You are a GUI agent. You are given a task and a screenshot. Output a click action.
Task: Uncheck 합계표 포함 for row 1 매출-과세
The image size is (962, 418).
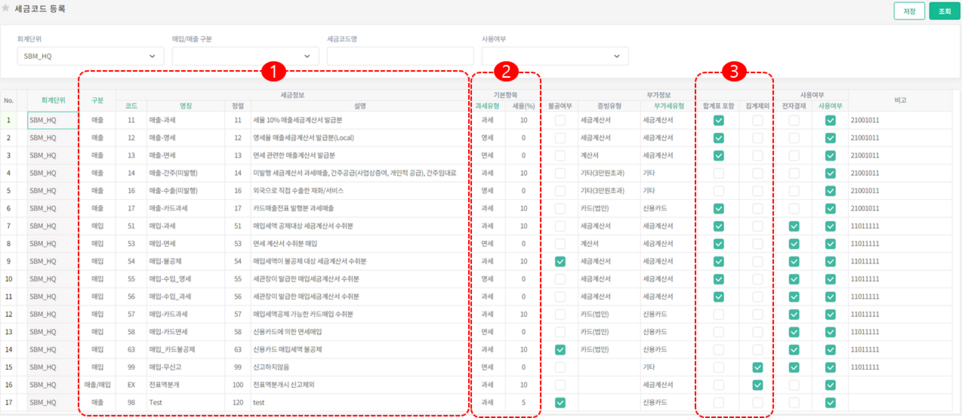[718, 120]
